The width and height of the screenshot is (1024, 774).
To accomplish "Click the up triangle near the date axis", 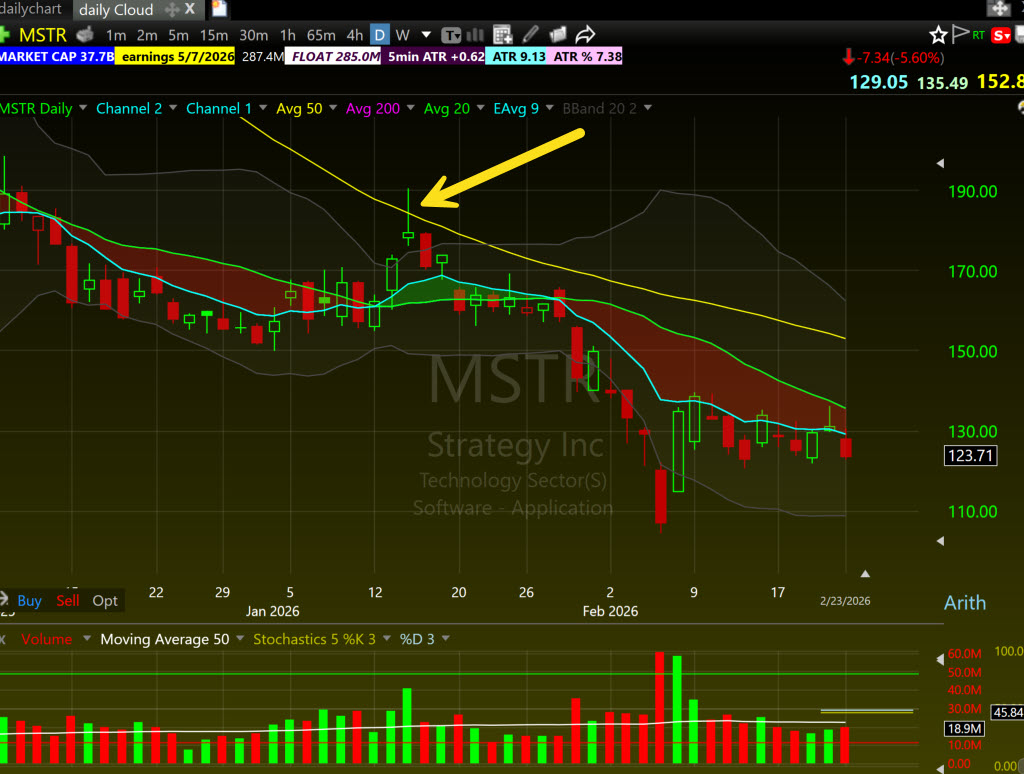I will point(865,573).
